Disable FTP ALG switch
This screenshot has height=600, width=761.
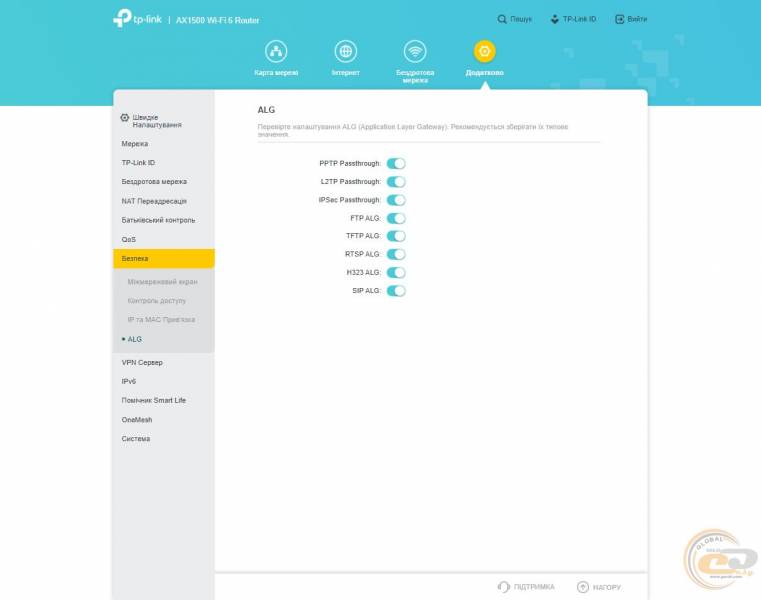pos(396,218)
